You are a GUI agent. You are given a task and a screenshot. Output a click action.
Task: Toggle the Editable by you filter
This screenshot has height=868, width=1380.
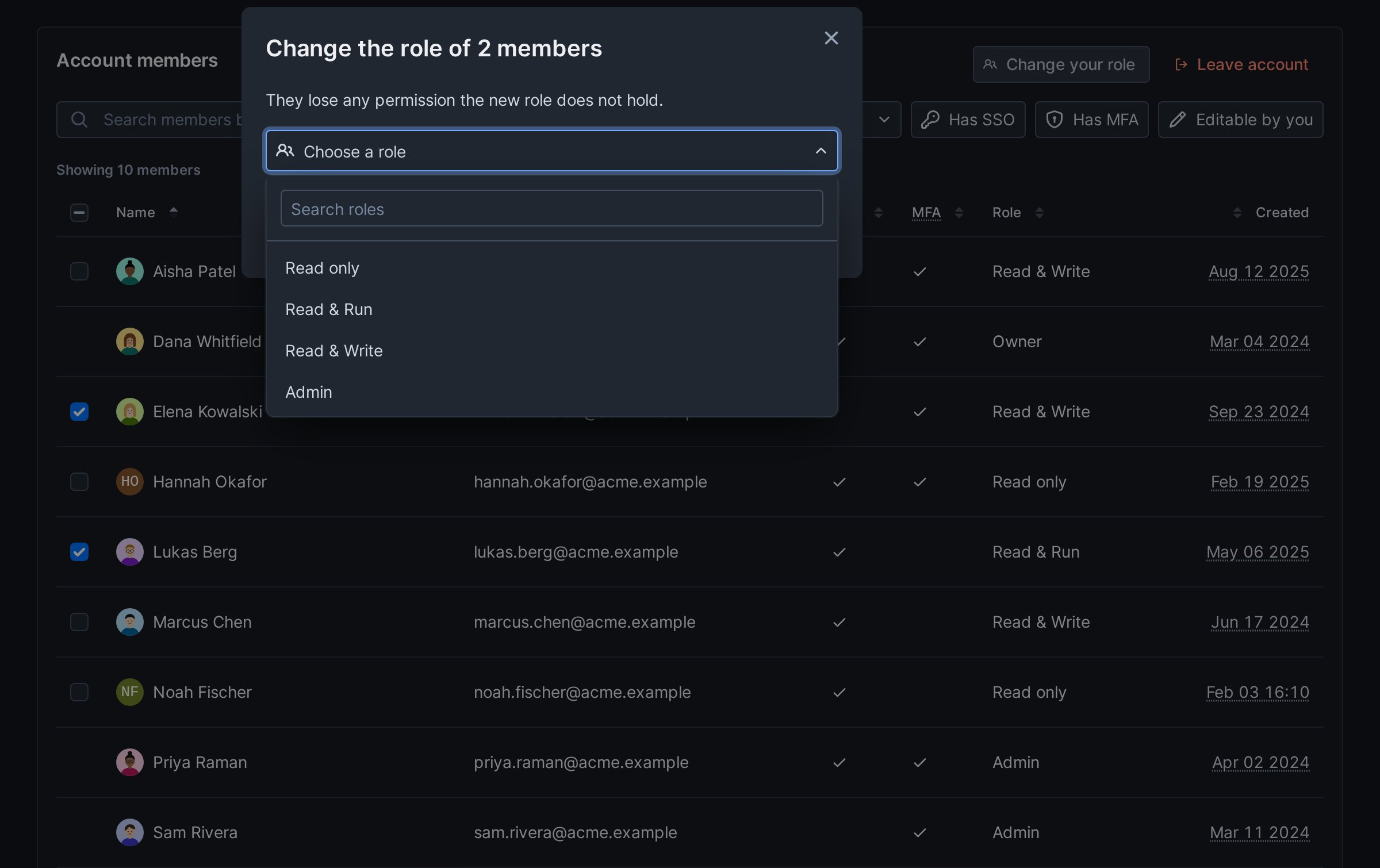(1240, 120)
